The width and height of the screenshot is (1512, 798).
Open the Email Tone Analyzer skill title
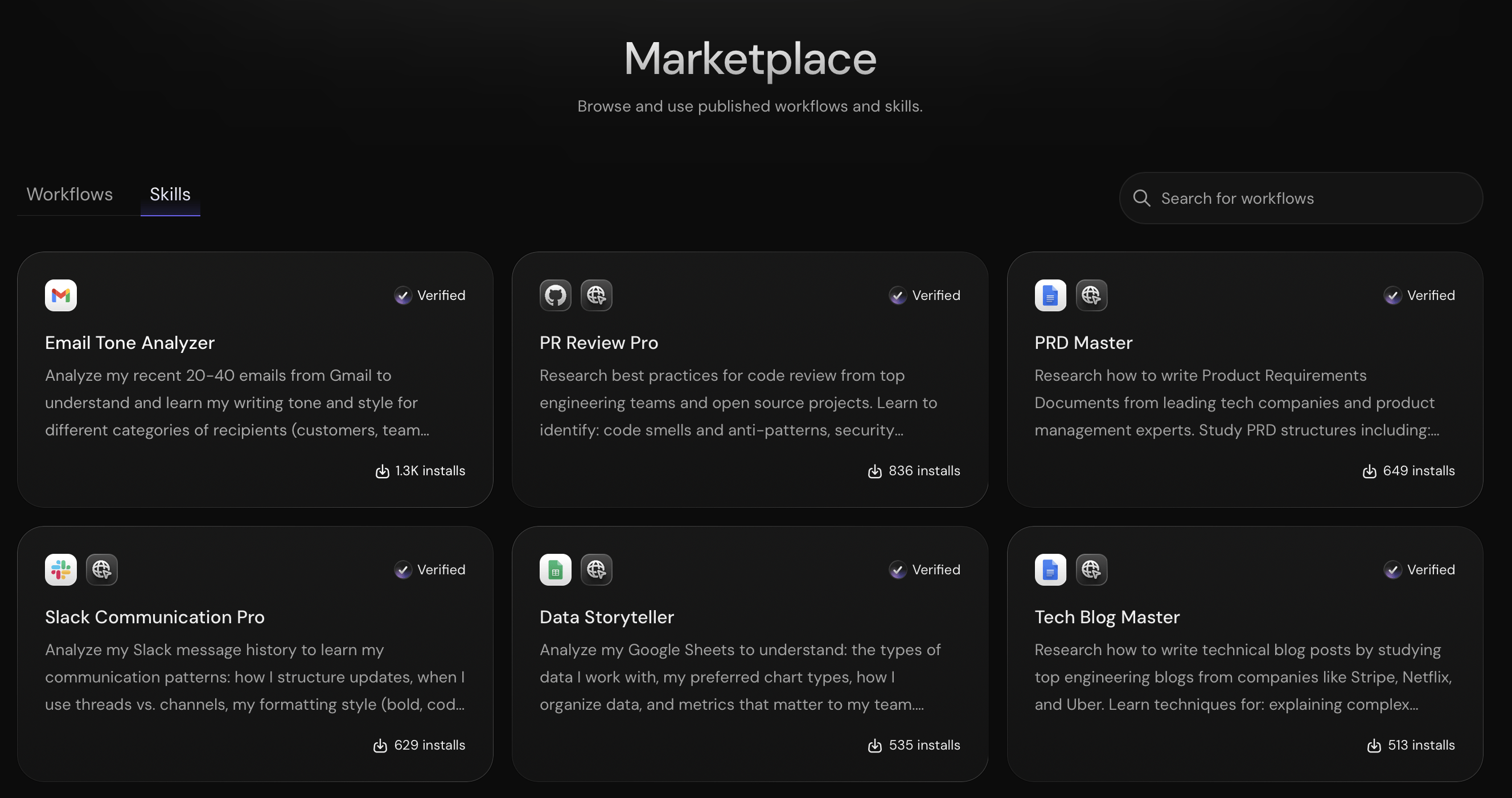(130, 343)
